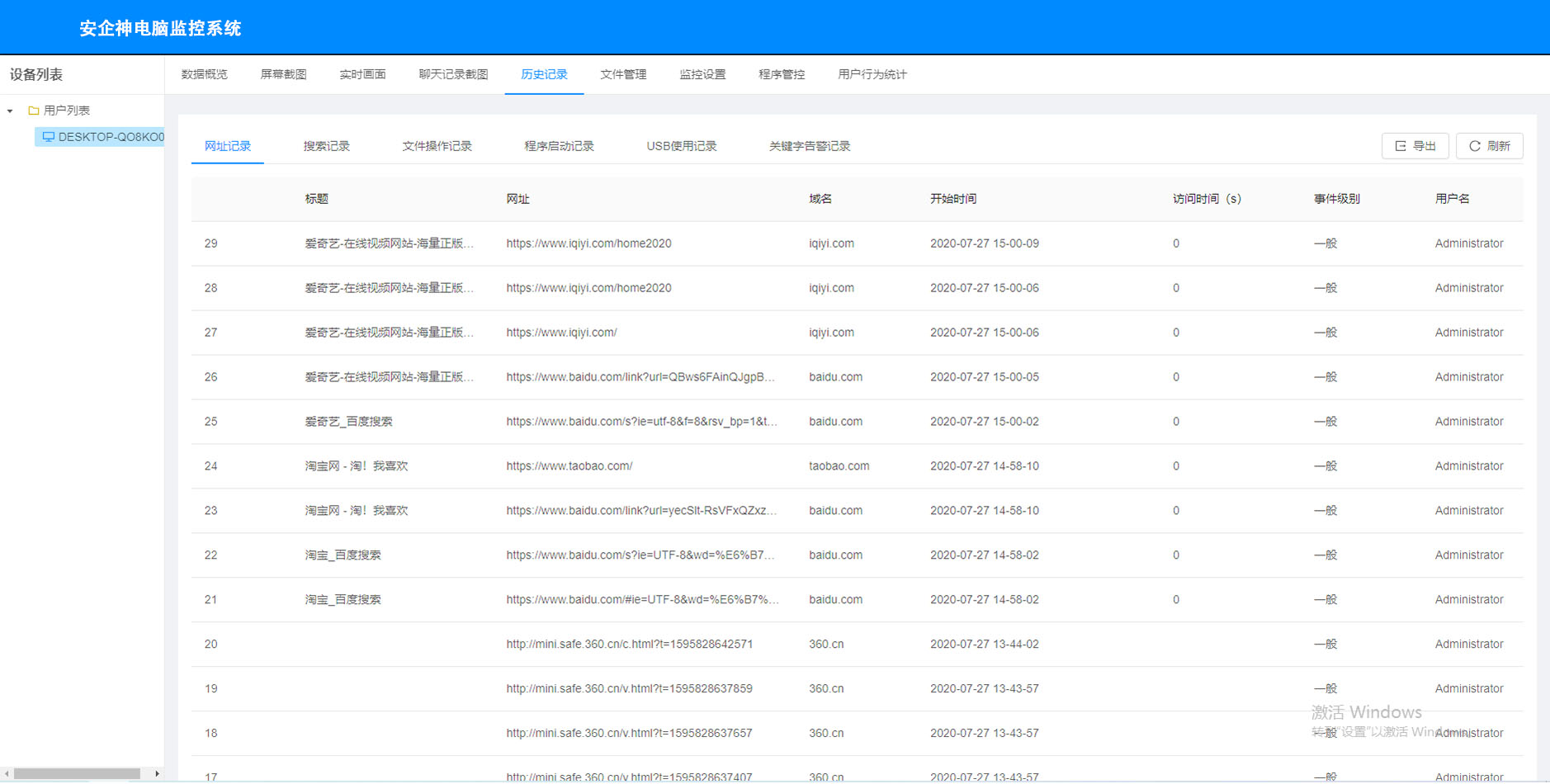Click domain taobao.com in row 24
The height and width of the screenshot is (784, 1550).
coord(839,466)
